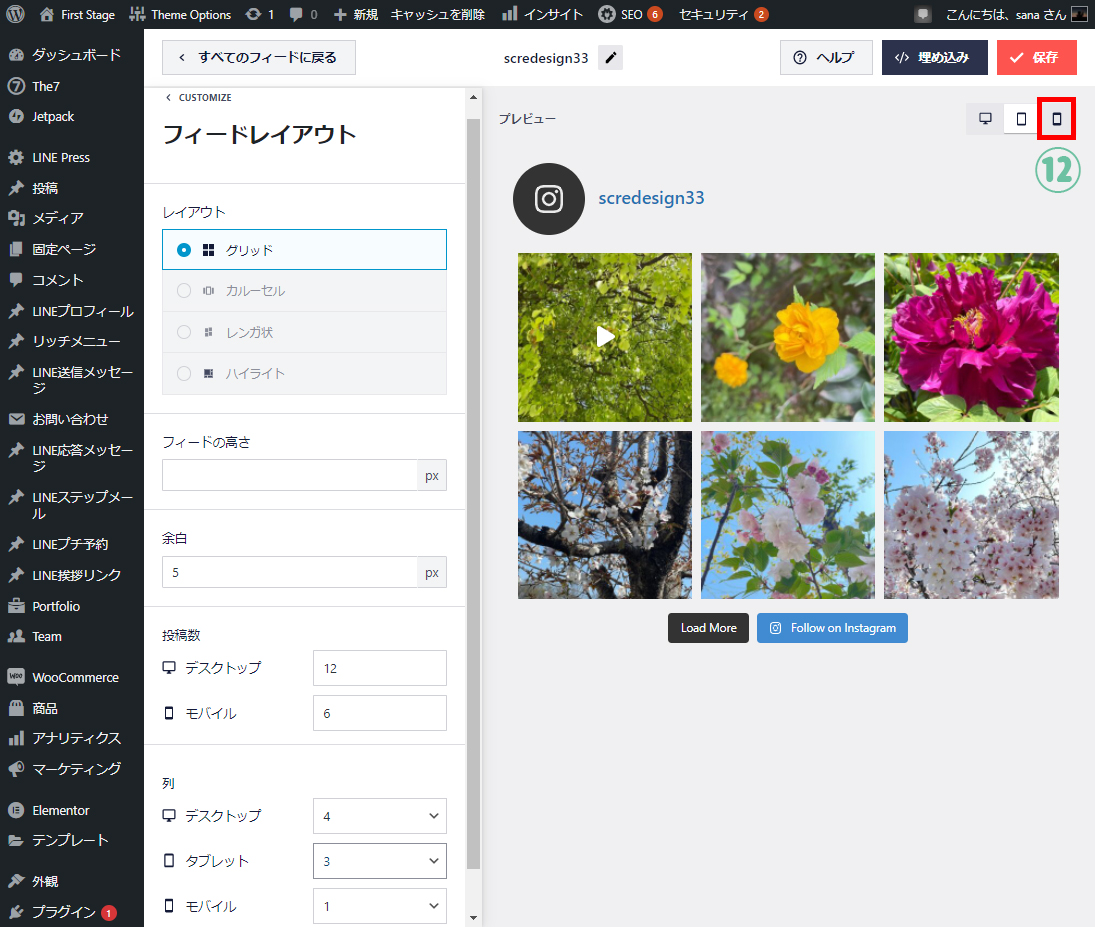Viewport: 1095px width, 927px height.
Task: Open WooCommerce in the sidebar menu
Action: (74, 677)
